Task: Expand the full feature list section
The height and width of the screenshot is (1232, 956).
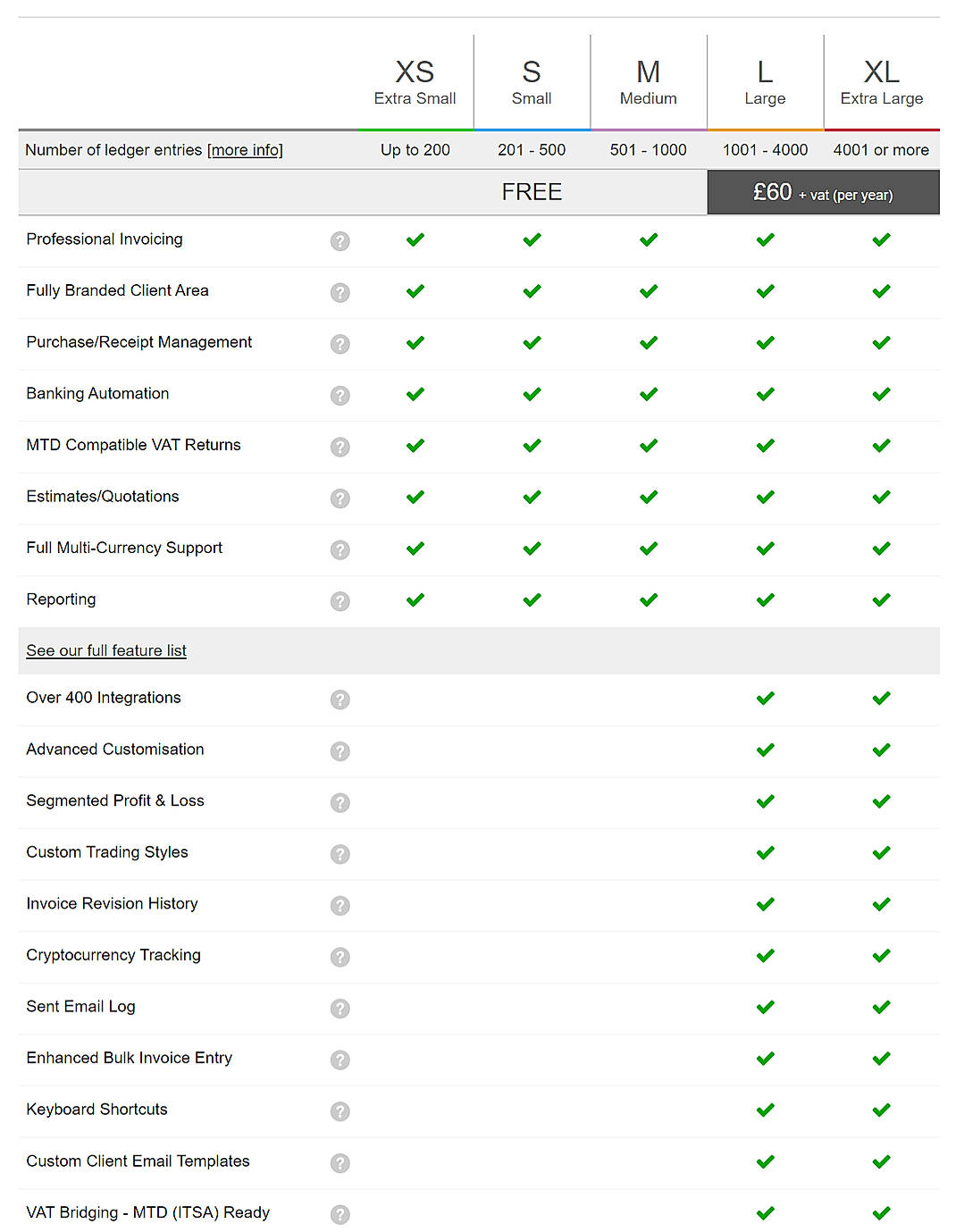Action: click(x=105, y=650)
